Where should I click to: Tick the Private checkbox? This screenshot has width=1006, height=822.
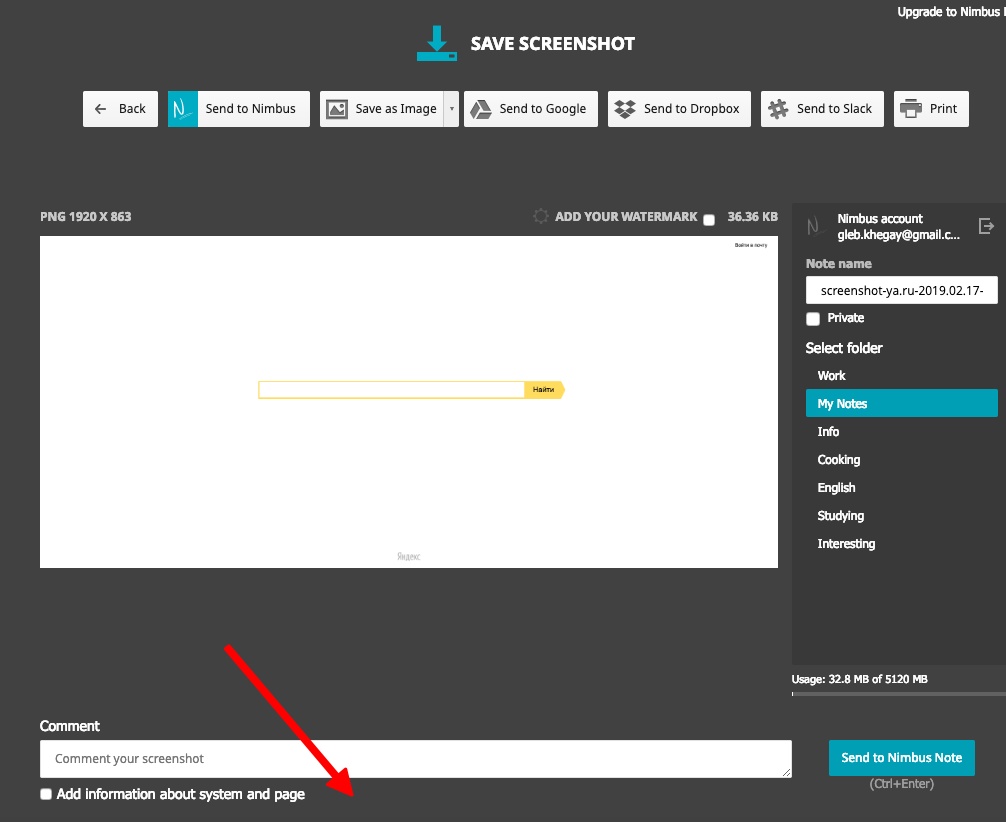click(813, 319)
